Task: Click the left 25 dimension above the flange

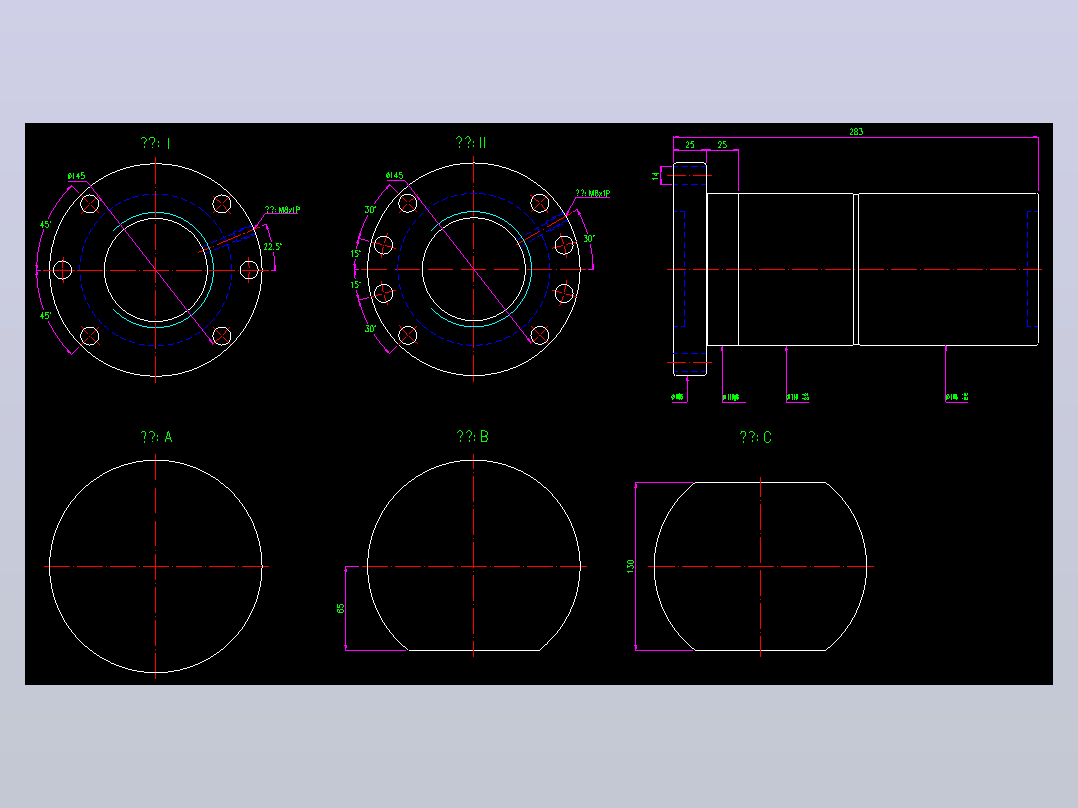Action: 690,144
